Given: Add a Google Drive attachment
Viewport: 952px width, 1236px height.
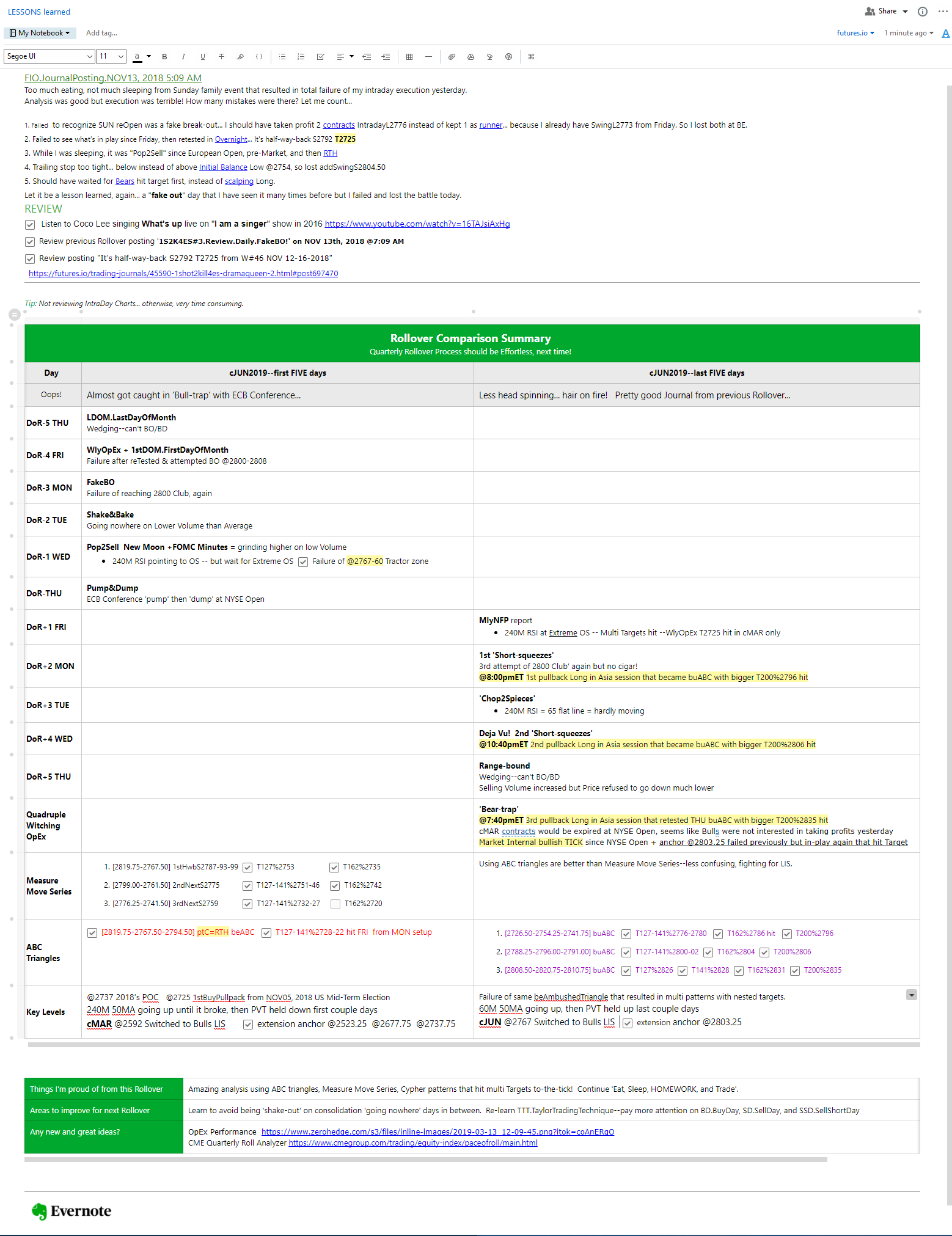Looking at the screenshot, I should 471,57.
